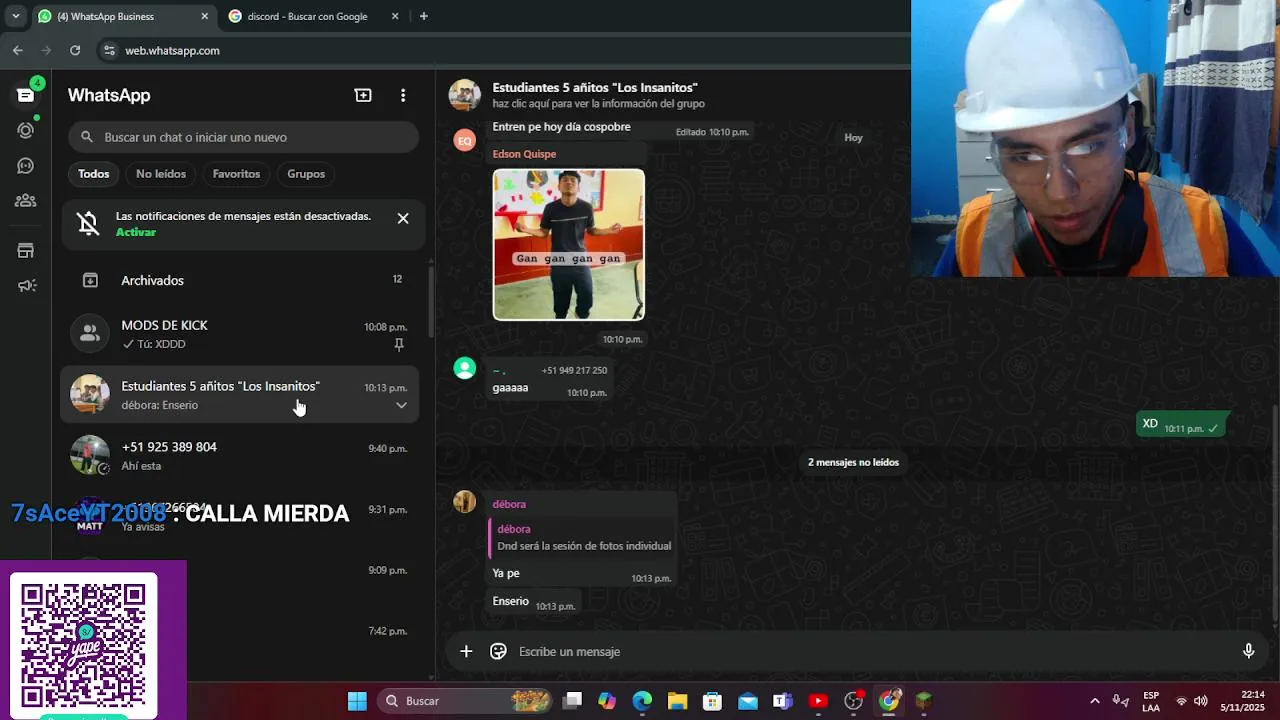Select the Todos chat filter

tap(94, 174)
